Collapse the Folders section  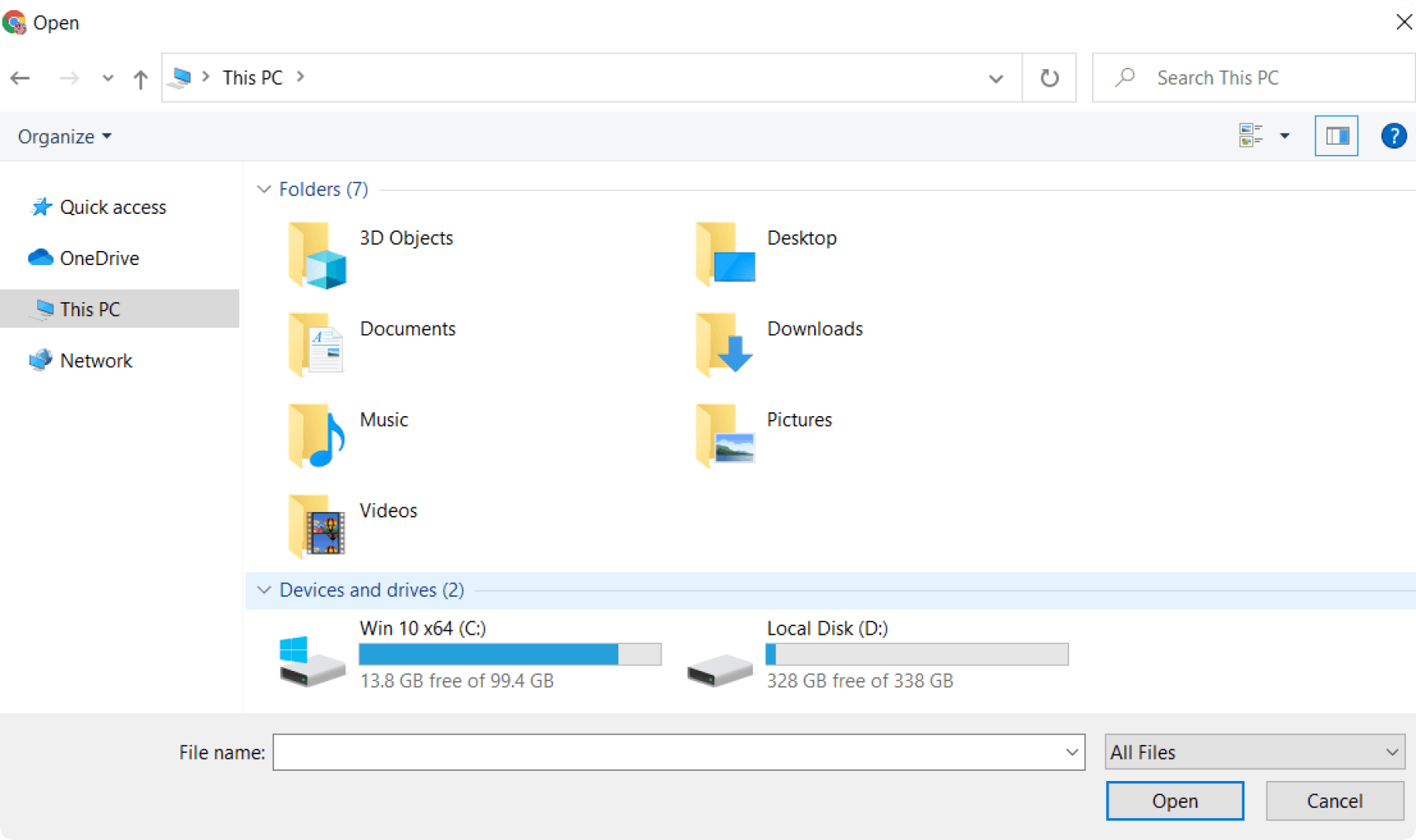[x=264, y=189]
